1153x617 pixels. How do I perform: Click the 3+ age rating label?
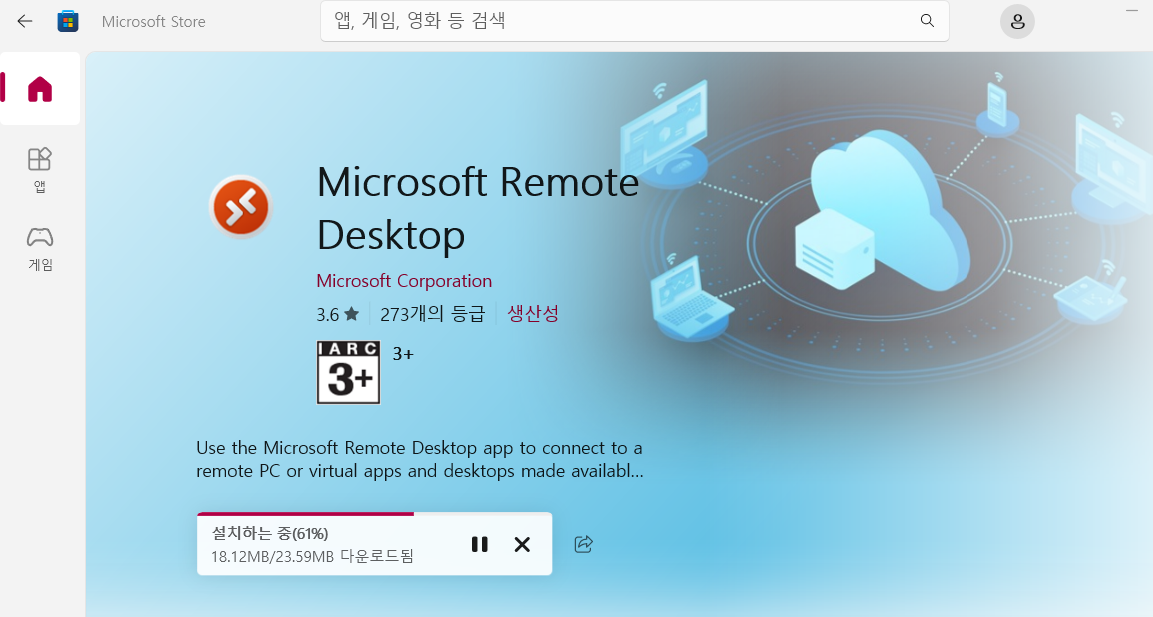point(403,354)
